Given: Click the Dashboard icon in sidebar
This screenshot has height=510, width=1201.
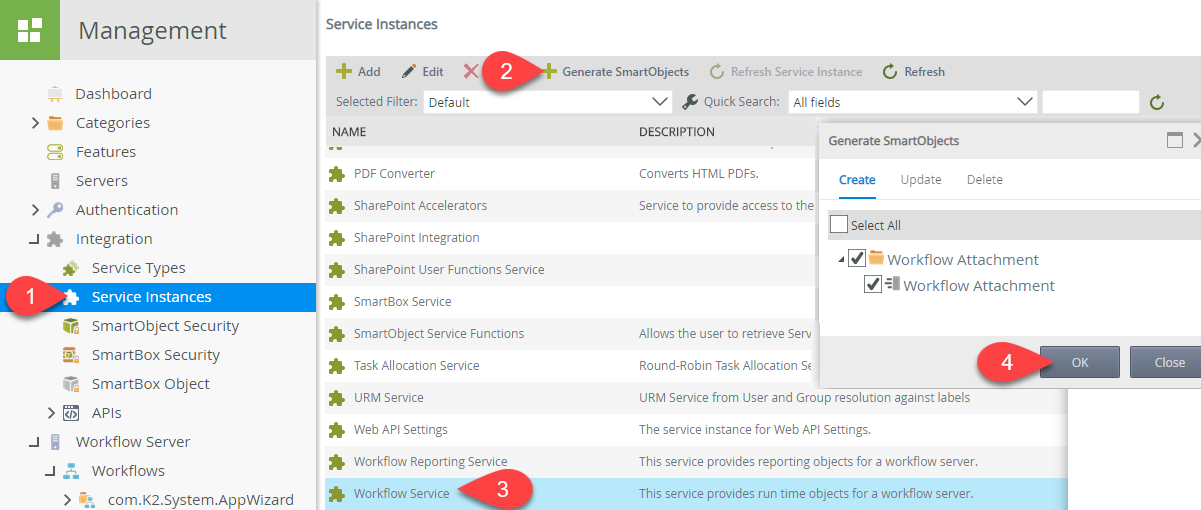Looking at the screenshot, I should coord(55,94).
